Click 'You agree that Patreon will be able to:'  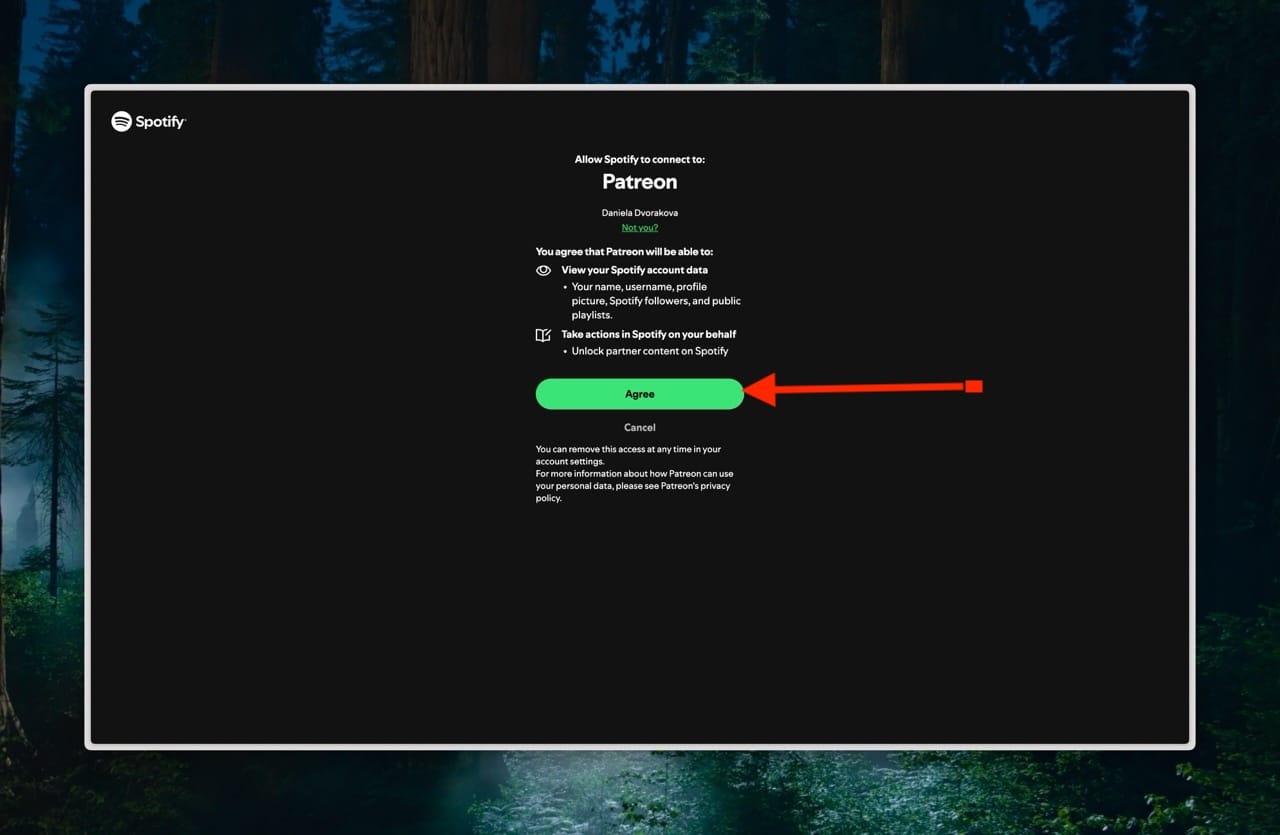pyautogui.click(x=624, y=252)
